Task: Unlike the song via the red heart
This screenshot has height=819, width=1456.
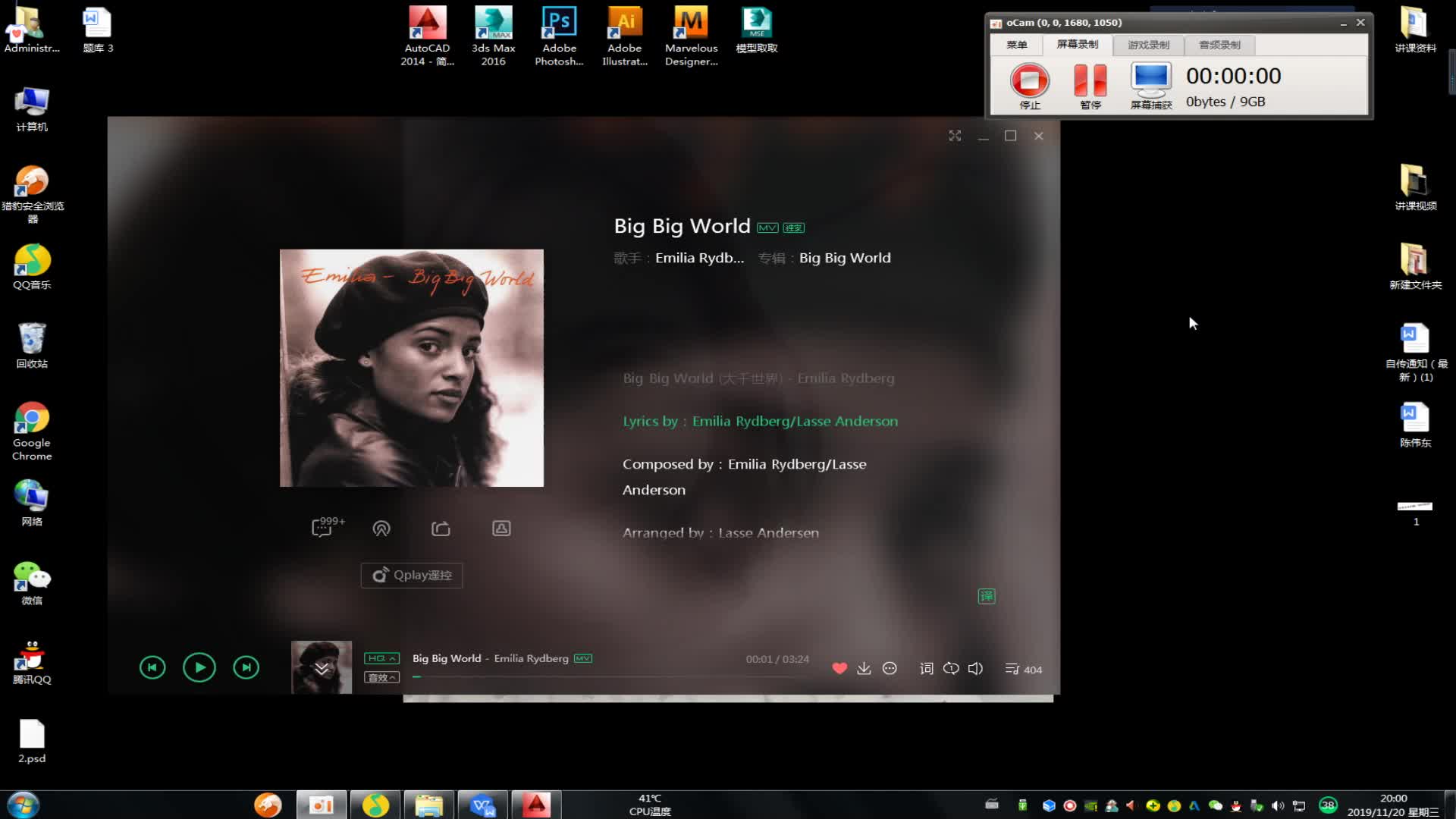Action: [839, 668]
